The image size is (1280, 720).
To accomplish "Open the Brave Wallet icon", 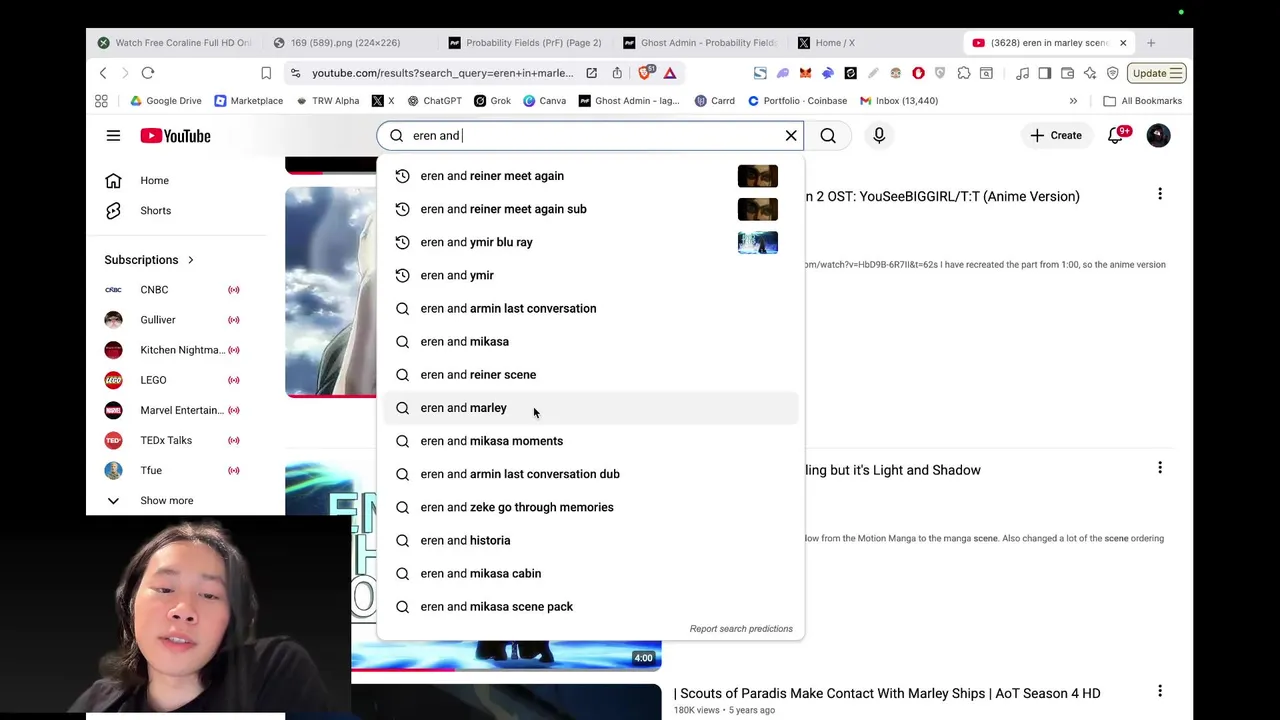I will tap(1067, 73).
